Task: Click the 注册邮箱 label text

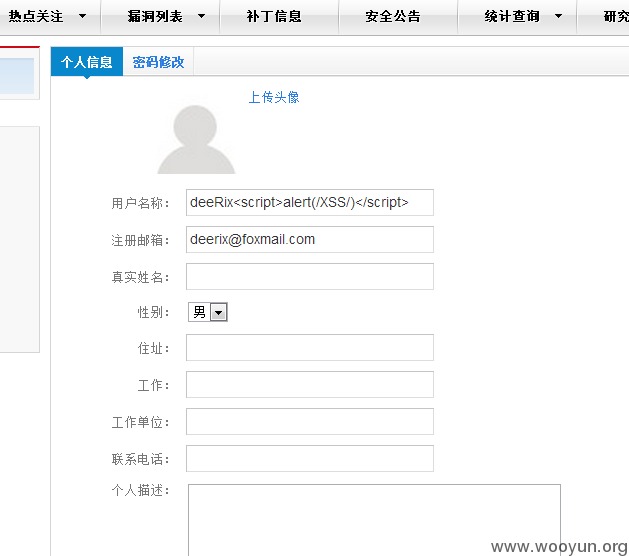Action: click(140, 240)
